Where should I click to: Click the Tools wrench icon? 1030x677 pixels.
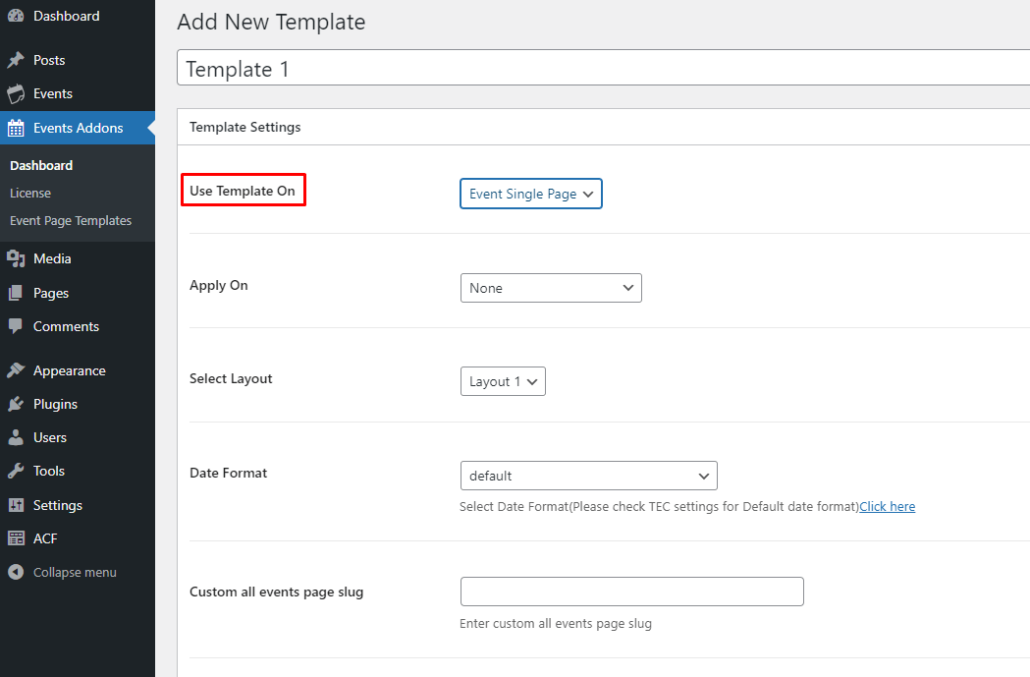(x=16, y=471)
